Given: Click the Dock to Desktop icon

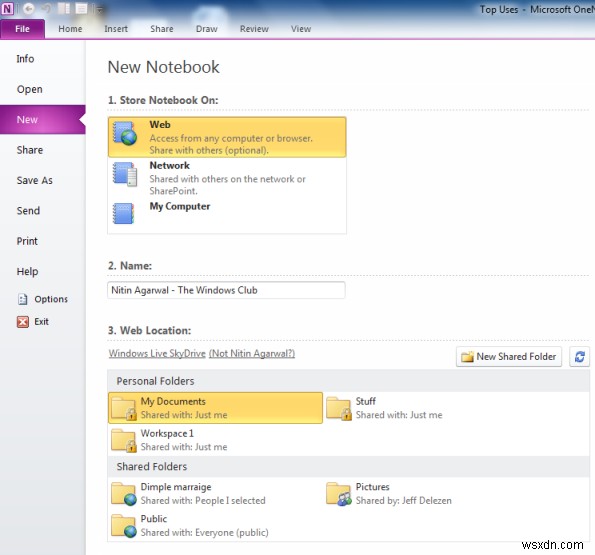Looking at the screenshot, I should coord(65,8).
